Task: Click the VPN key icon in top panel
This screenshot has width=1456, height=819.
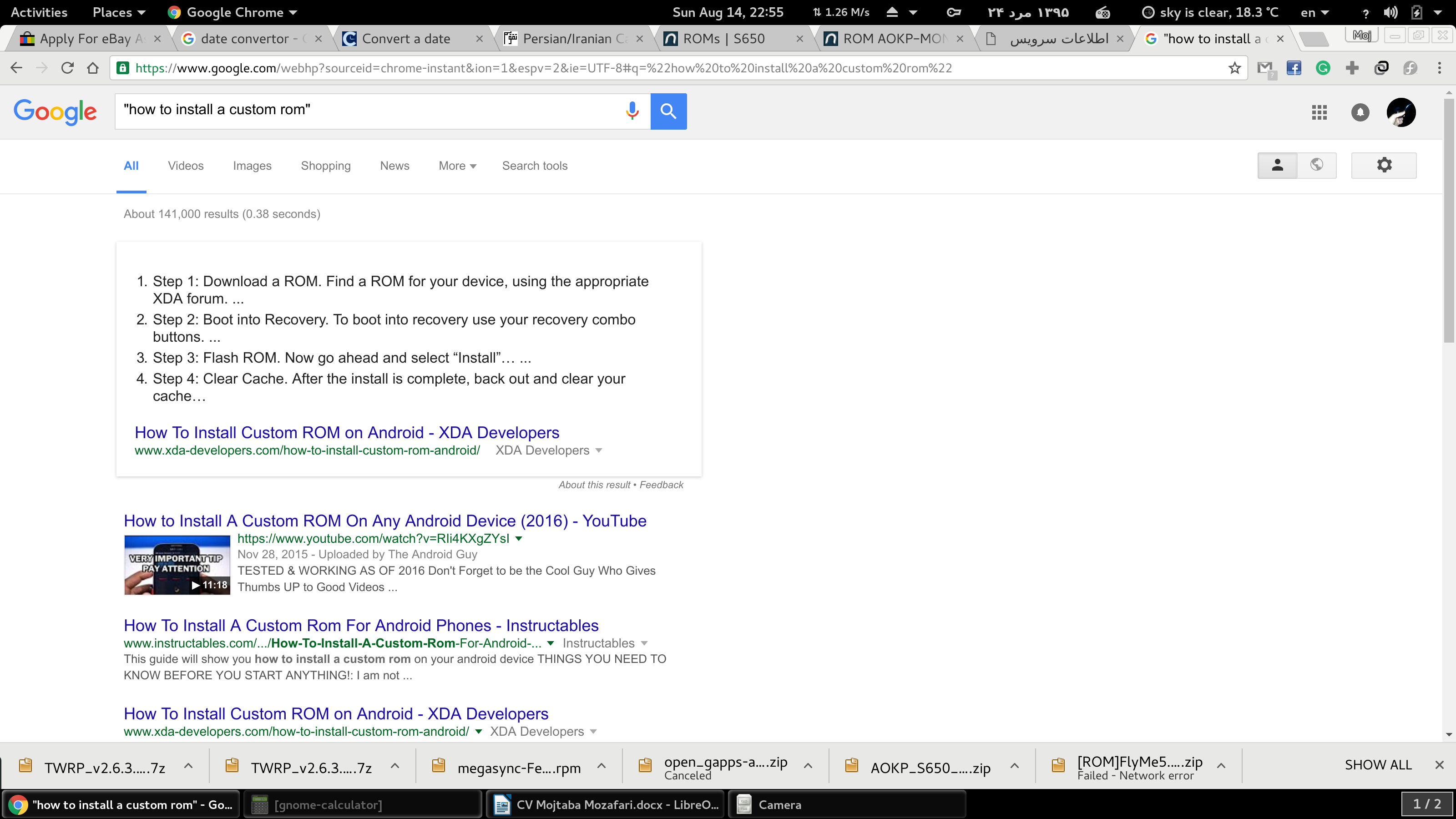Action: [x=954, y=12]
